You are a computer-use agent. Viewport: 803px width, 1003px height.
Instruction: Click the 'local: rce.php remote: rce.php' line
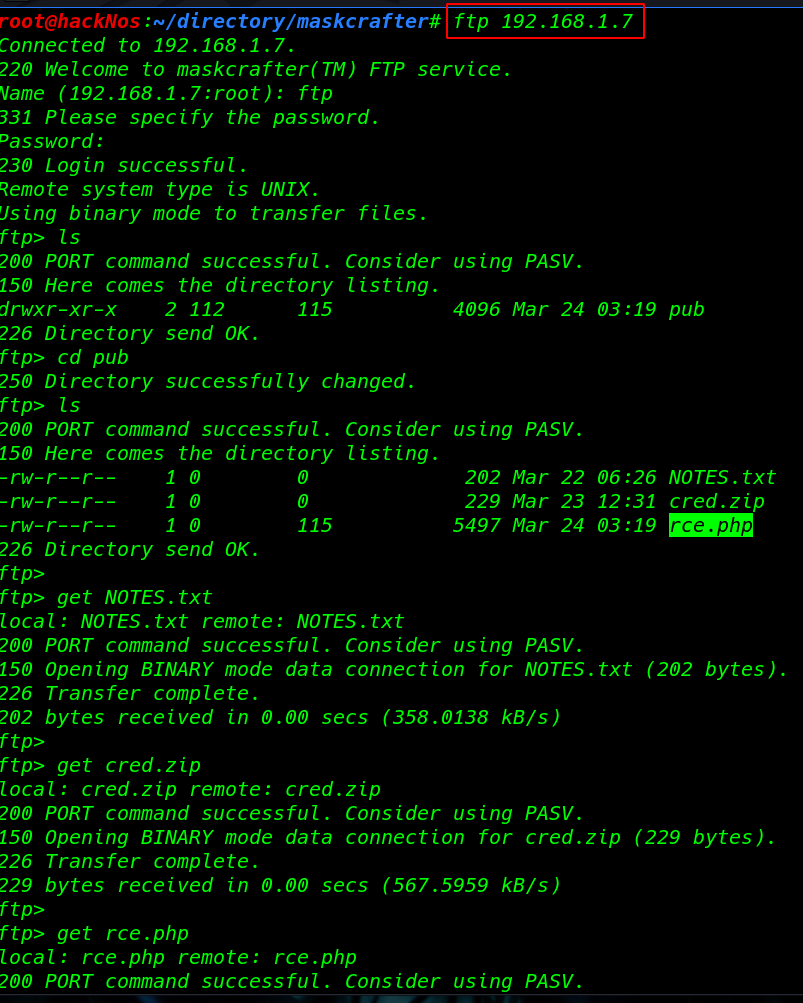pos(179,958)
